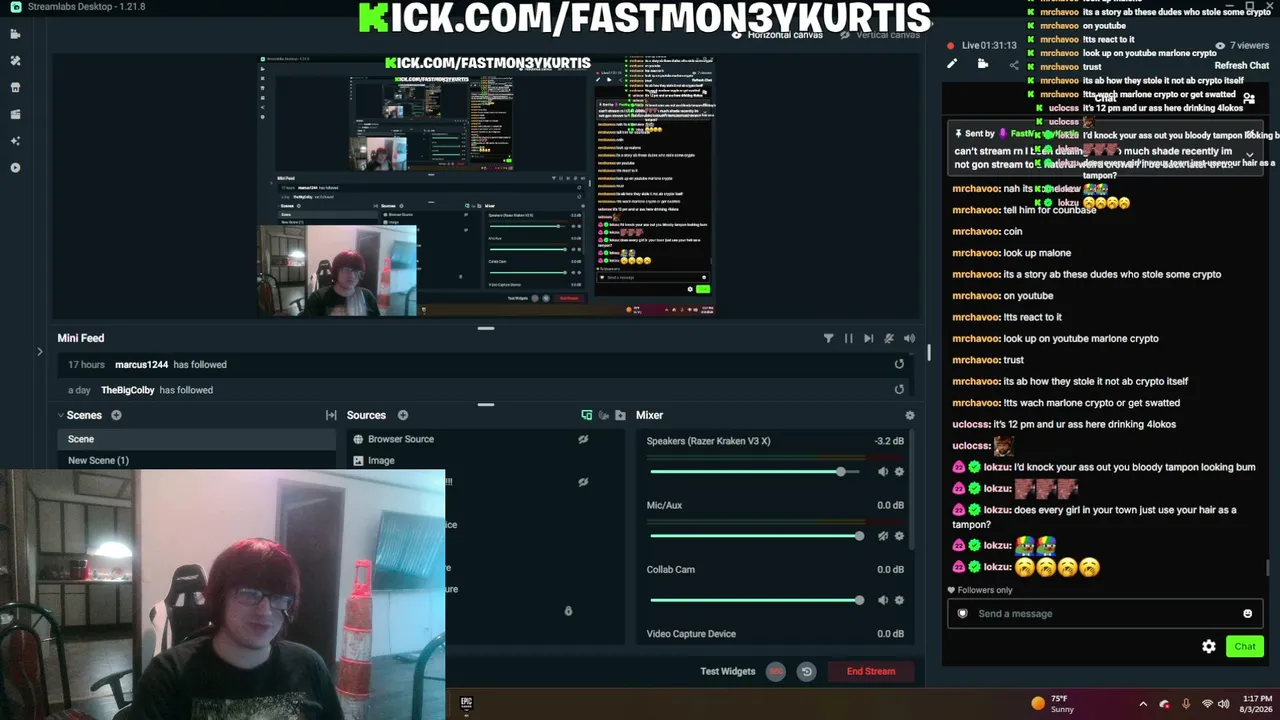Open advanced audio settings in Mixer header
Viewport: 1280px width, 720px height.
pos(909,415)
